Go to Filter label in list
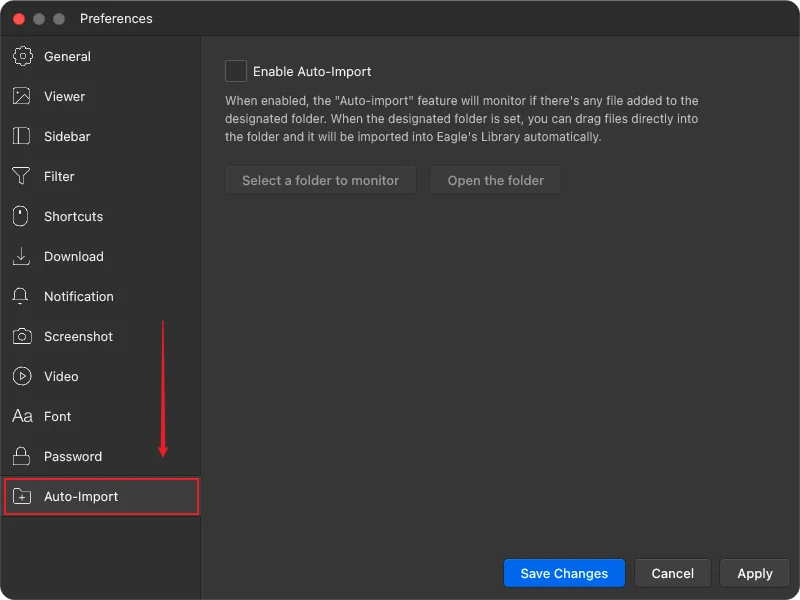800x600 pixels. [x=59, y=176]
